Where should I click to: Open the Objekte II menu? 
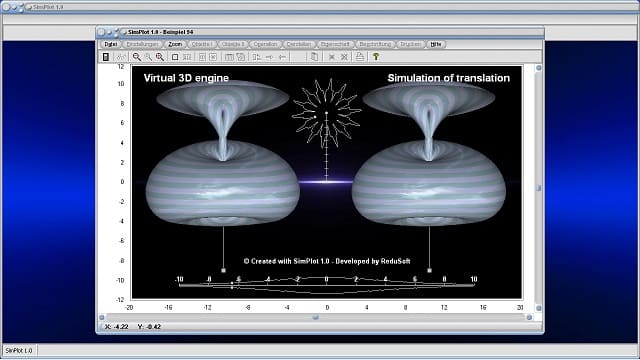tap(233, 44)
